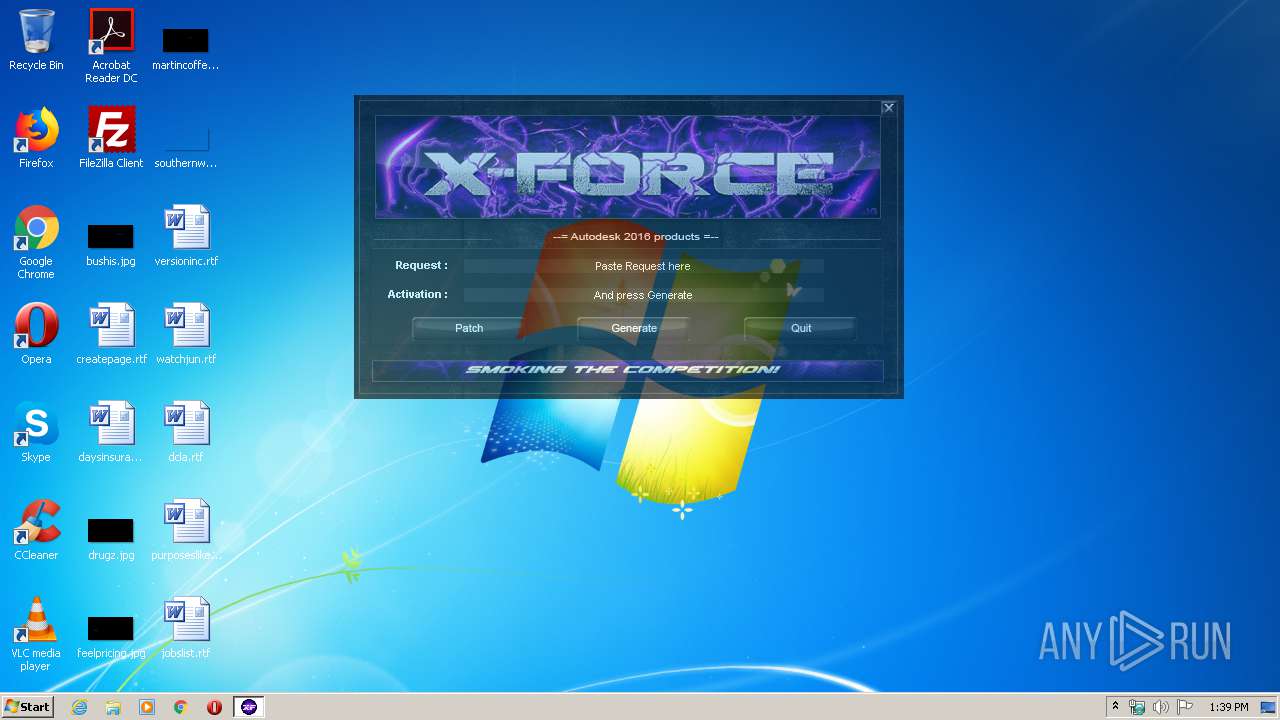1280x720 pixels.
Task: Select jobslist.rtf document icon
Action: click(x=186, y=628)
